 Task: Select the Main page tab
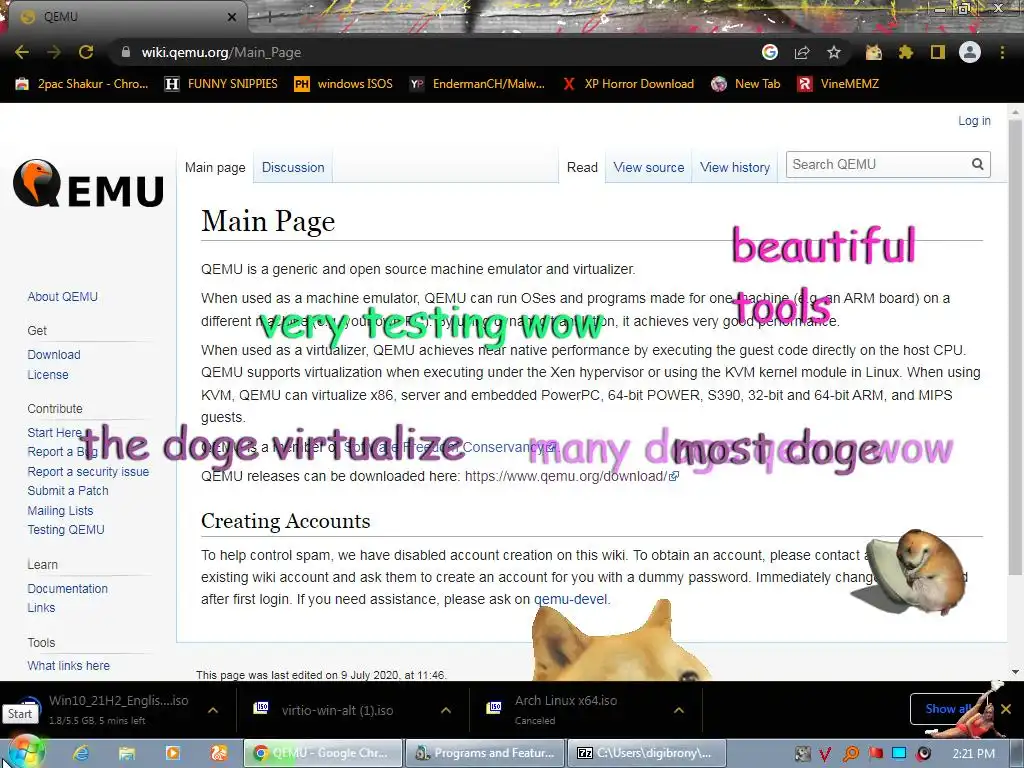click(215, 167)
